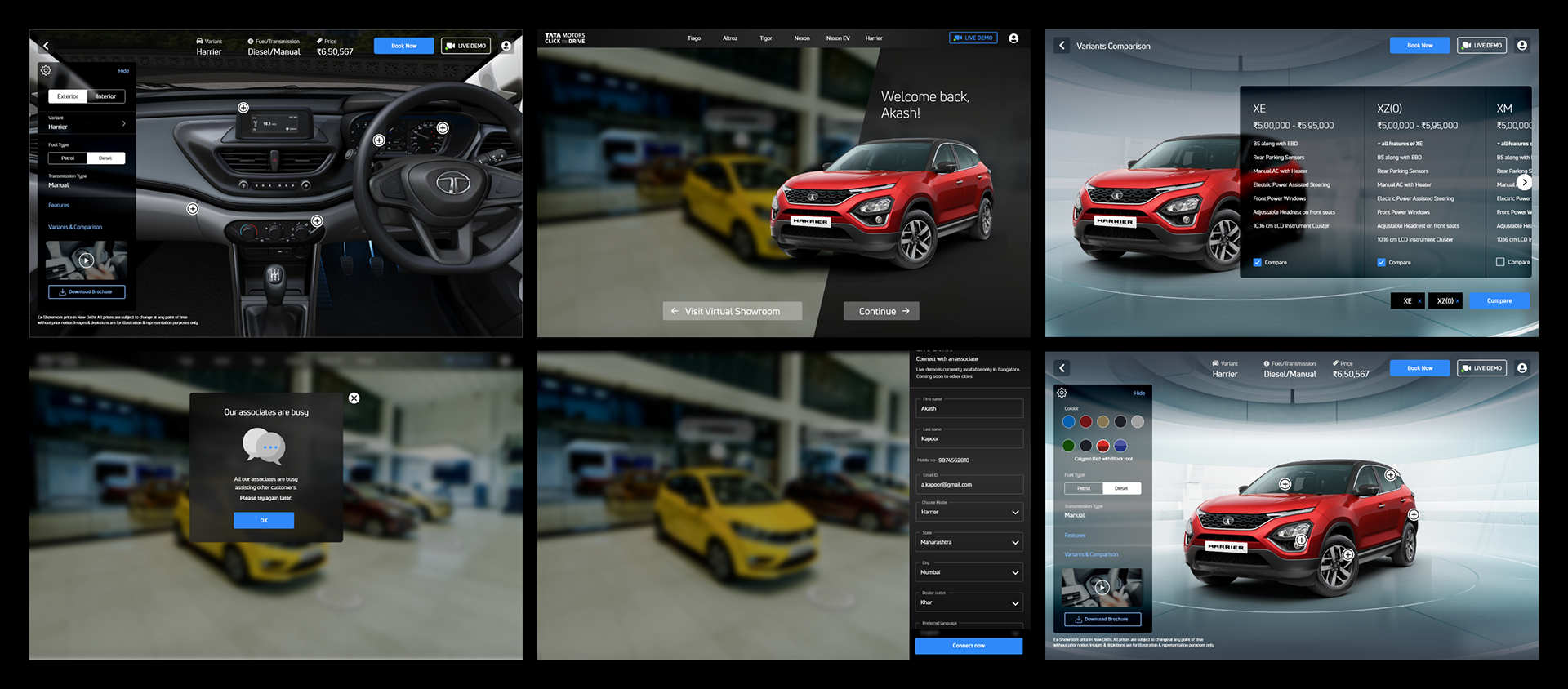The width and height of the screenshot is (1568, 689).
Task: Check Compare for XM variant
Action: 1500,262
